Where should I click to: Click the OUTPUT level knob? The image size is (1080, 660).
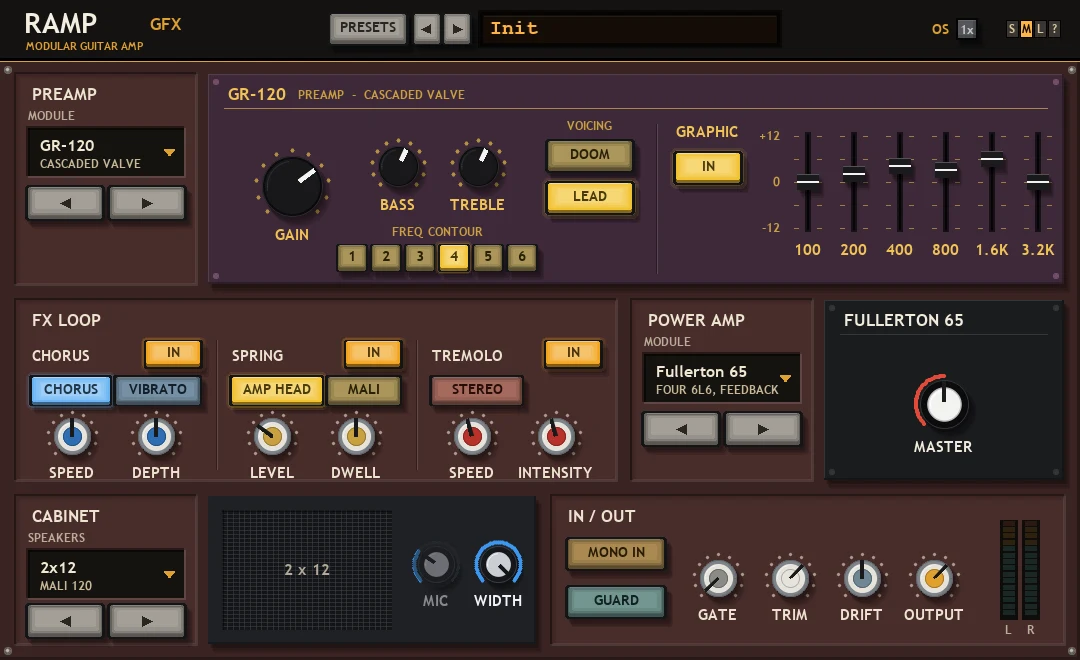tap(935, 579)
